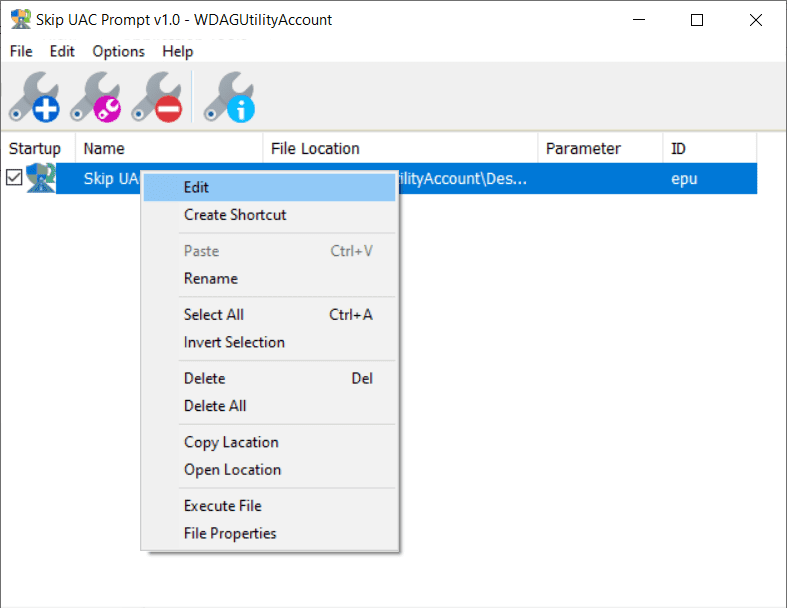
Task: Open the File menu
Action: click(x=21, y=51)
